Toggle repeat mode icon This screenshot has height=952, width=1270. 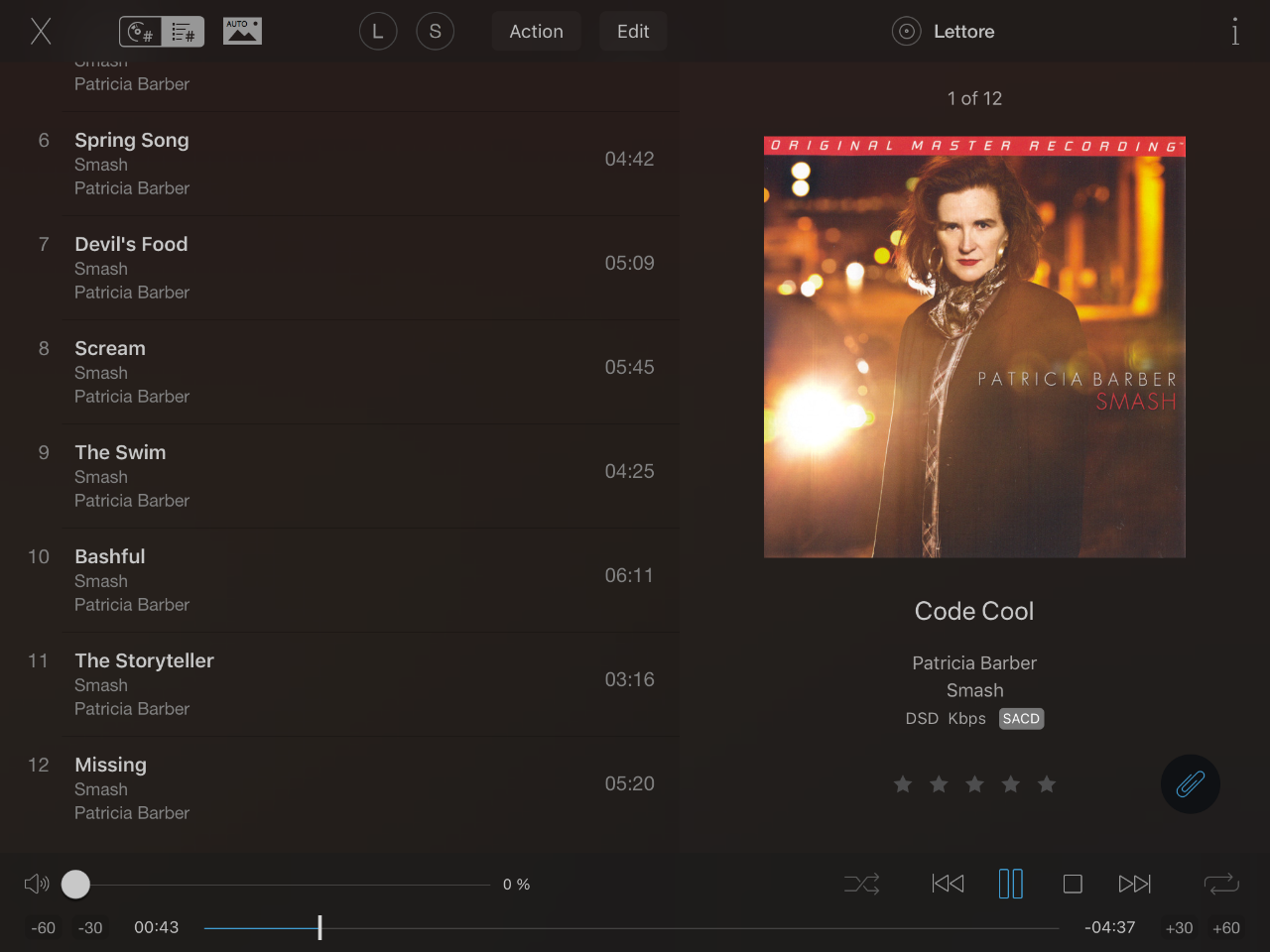1221,884
